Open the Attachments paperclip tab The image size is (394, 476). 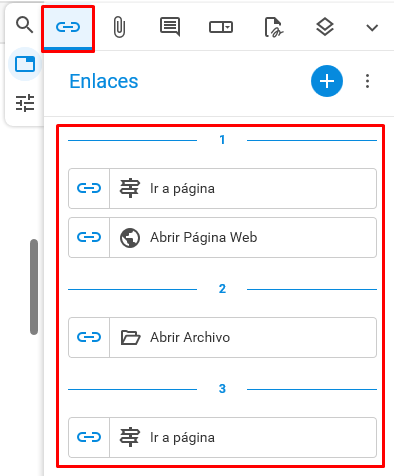click(x=119, y=27)
